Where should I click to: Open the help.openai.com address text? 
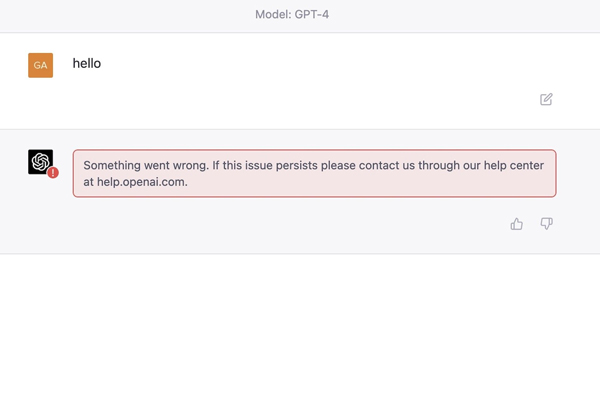tap(142, 182)
